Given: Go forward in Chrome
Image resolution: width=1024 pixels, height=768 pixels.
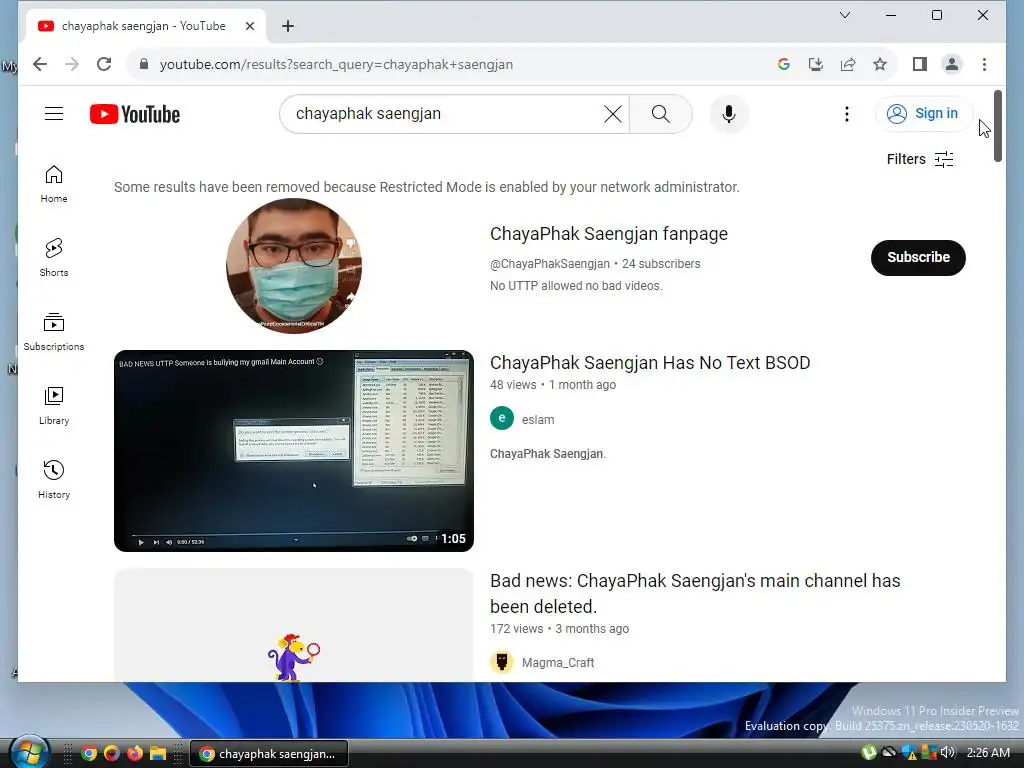Looking at the screenshot, I should pyautogui.click(x=72, y=64).
